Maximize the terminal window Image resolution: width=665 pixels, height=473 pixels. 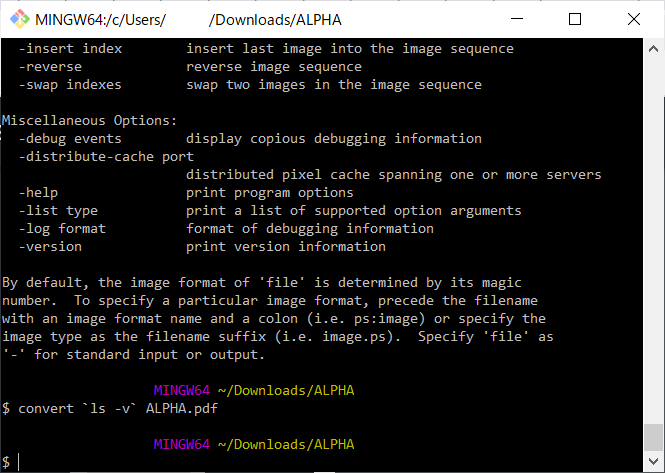point(574,18)
